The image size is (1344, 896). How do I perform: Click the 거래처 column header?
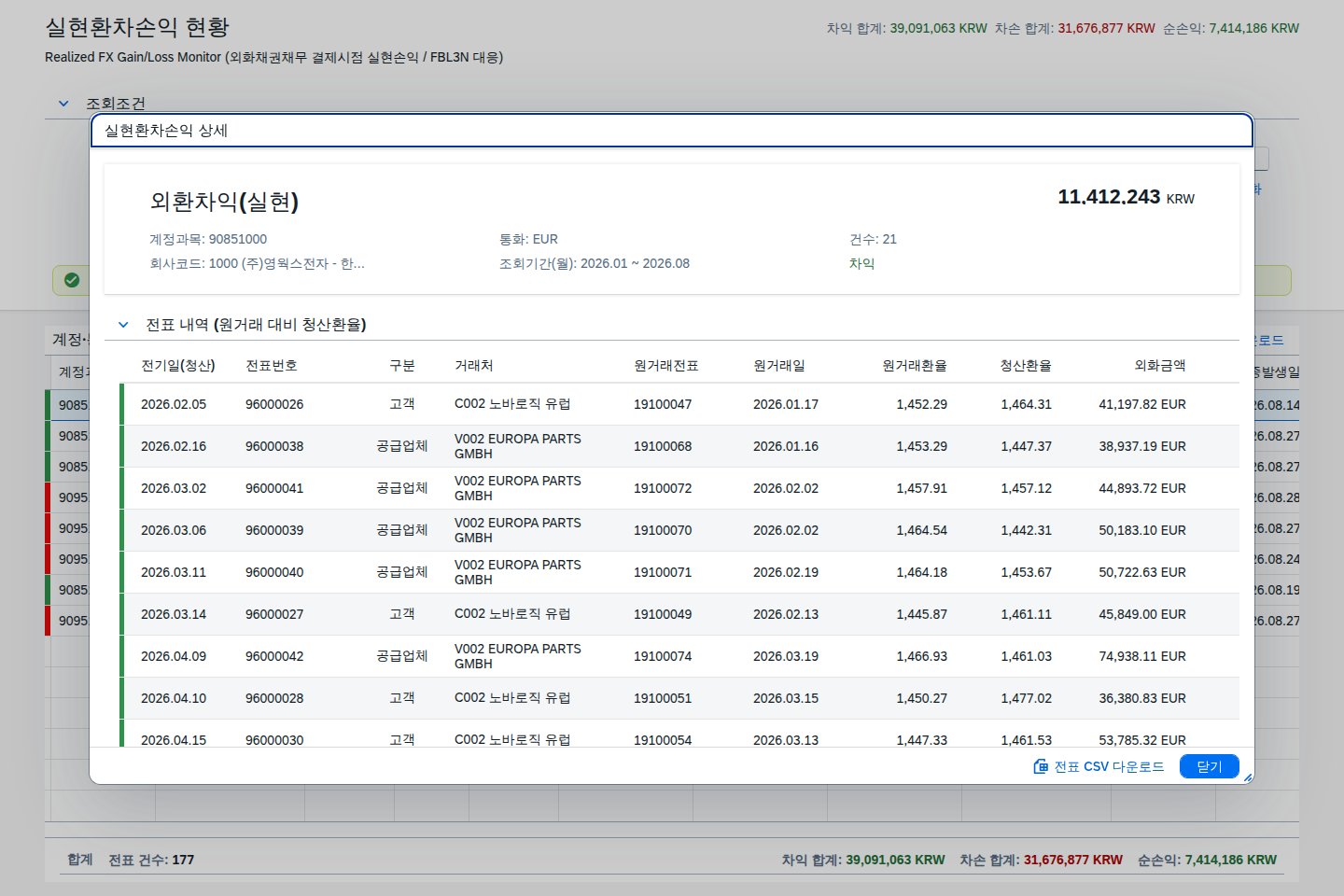pos(474,366)
